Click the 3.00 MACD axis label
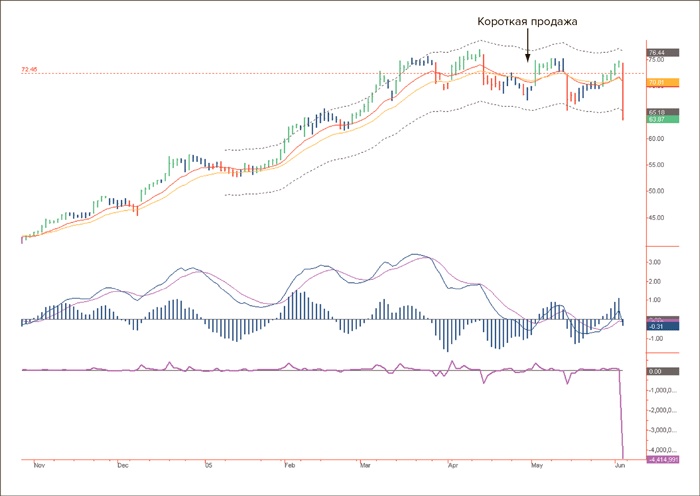This screenshot has height=496, width=700. 656,262
